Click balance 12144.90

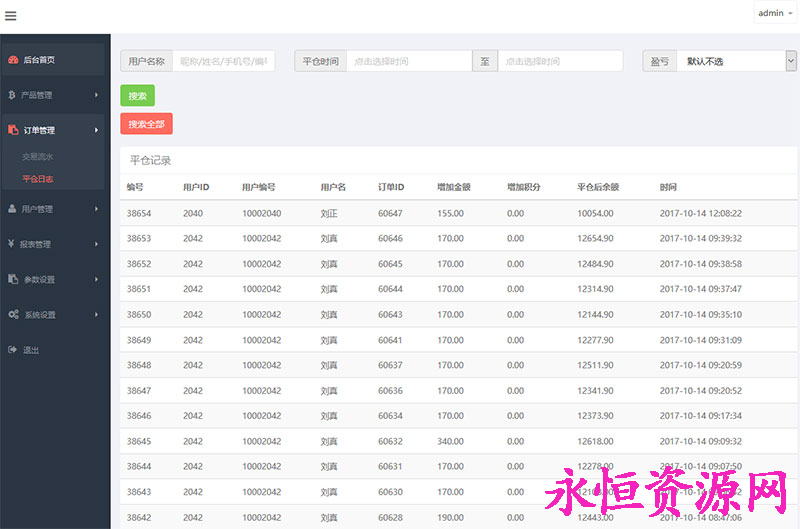point(595,314)
